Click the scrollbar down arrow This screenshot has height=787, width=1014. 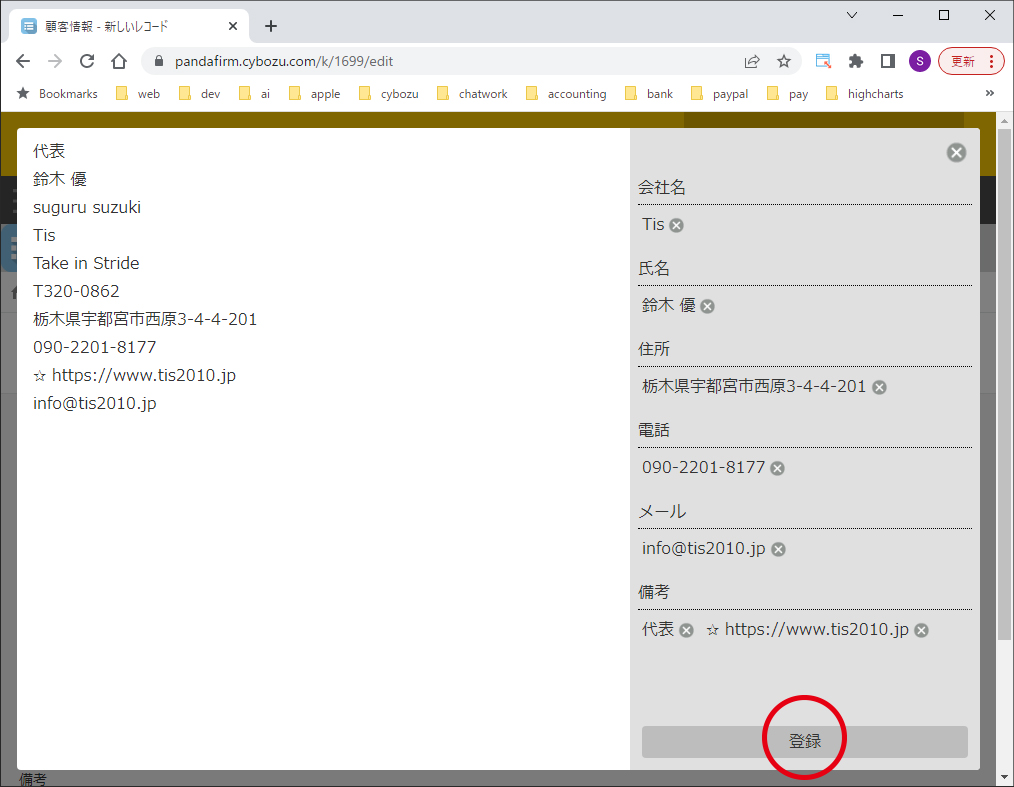pos(1004,777)
